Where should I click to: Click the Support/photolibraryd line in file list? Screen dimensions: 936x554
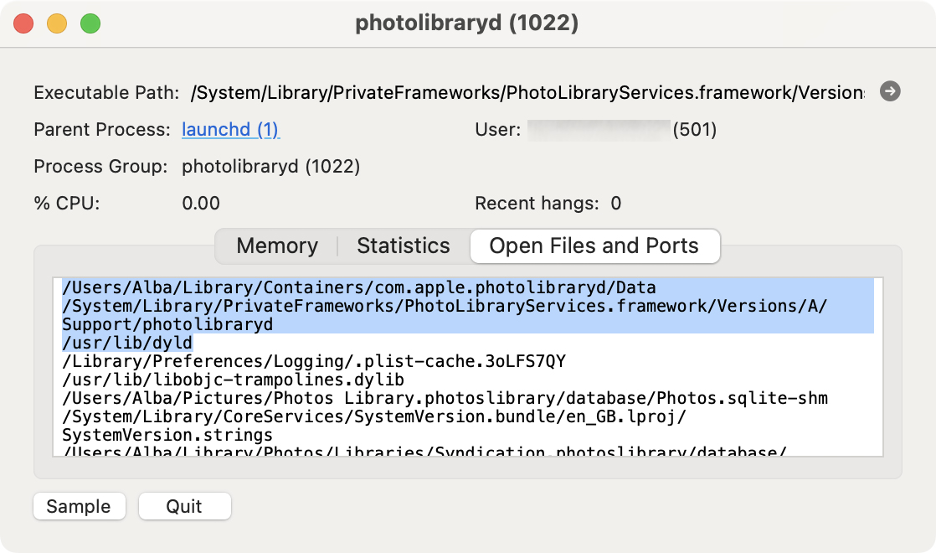point(167,324)
